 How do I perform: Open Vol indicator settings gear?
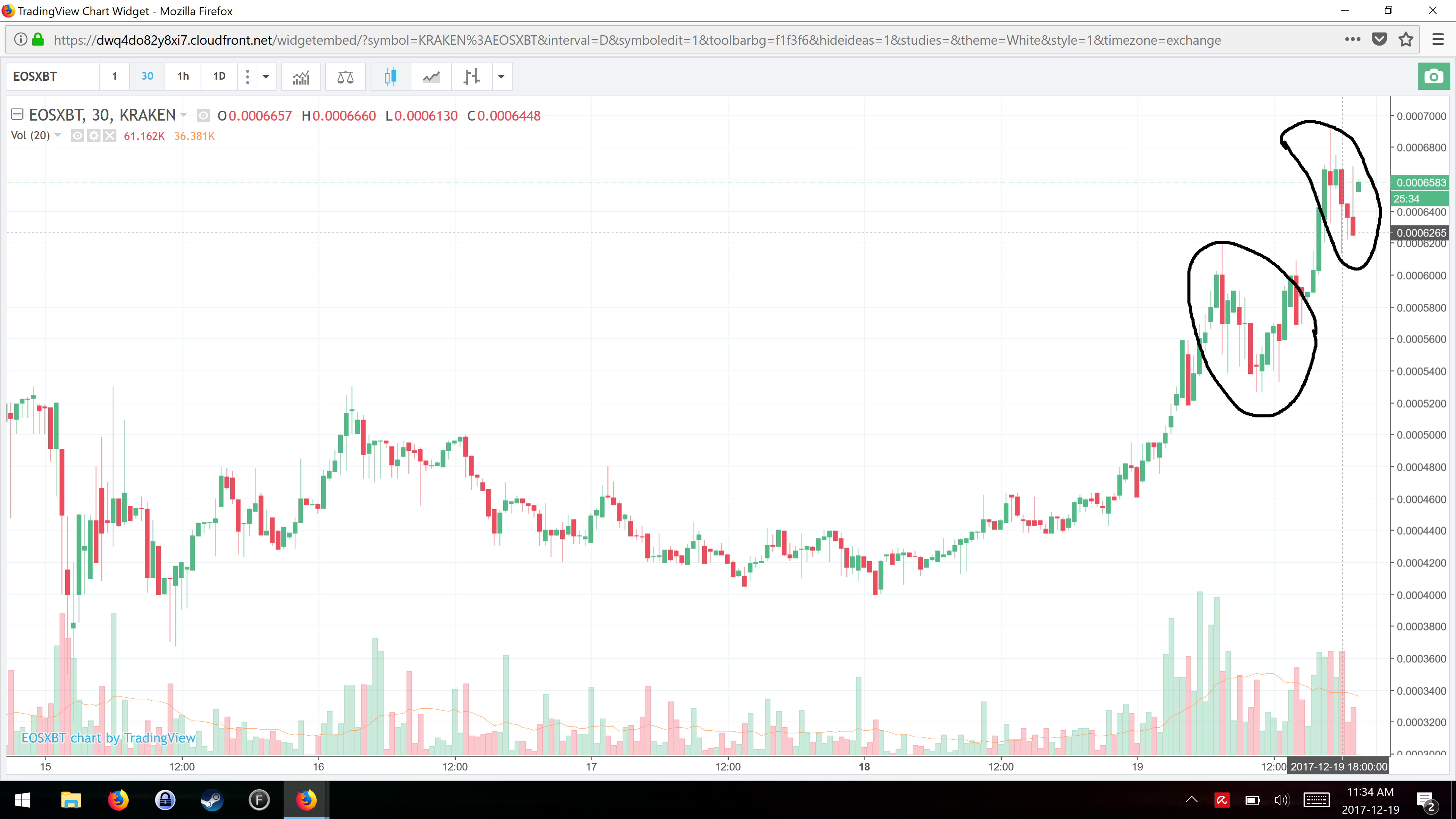[x=93, y=136]
